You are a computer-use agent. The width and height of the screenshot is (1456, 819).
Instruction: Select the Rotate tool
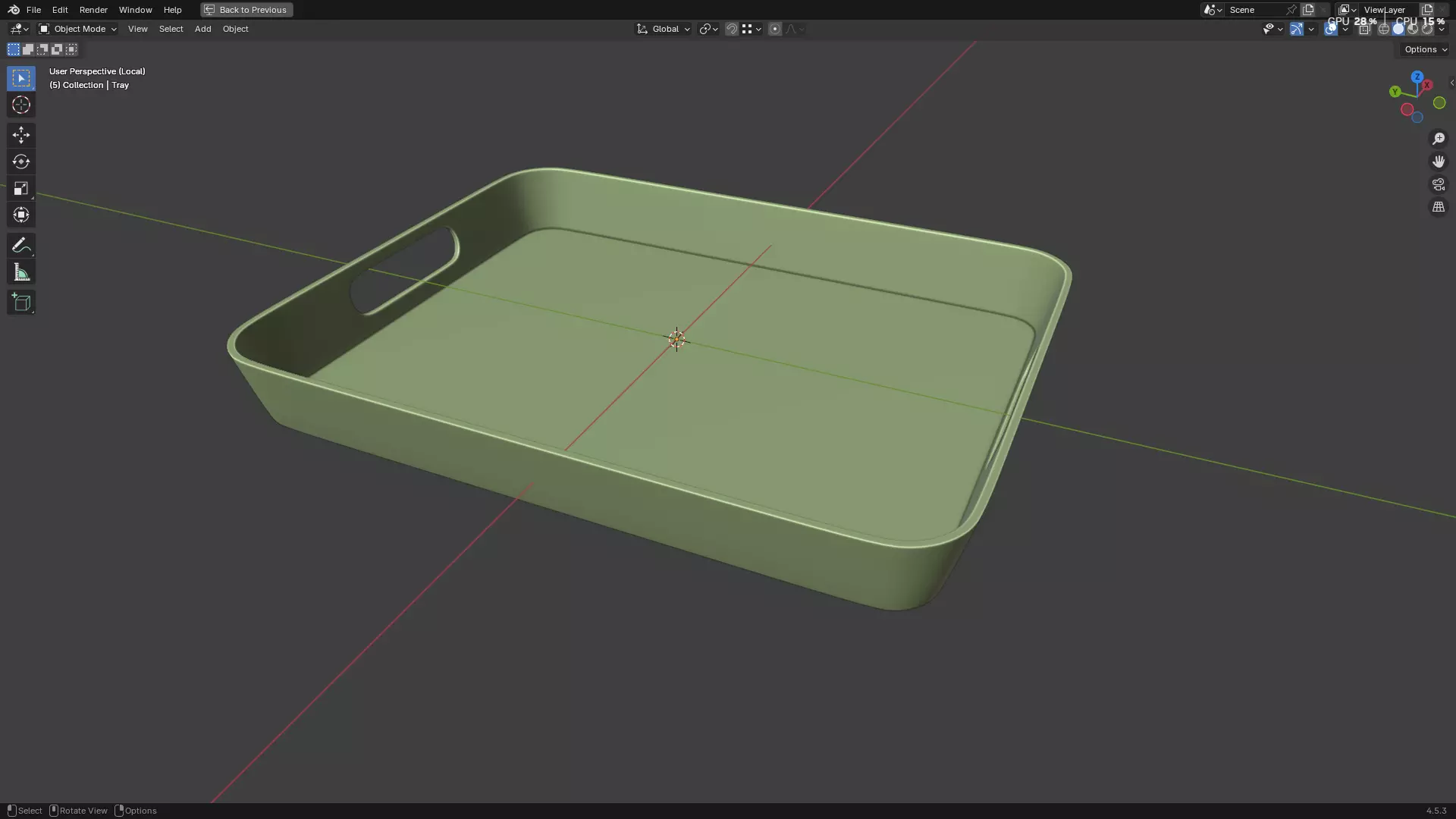pos(20,162)
